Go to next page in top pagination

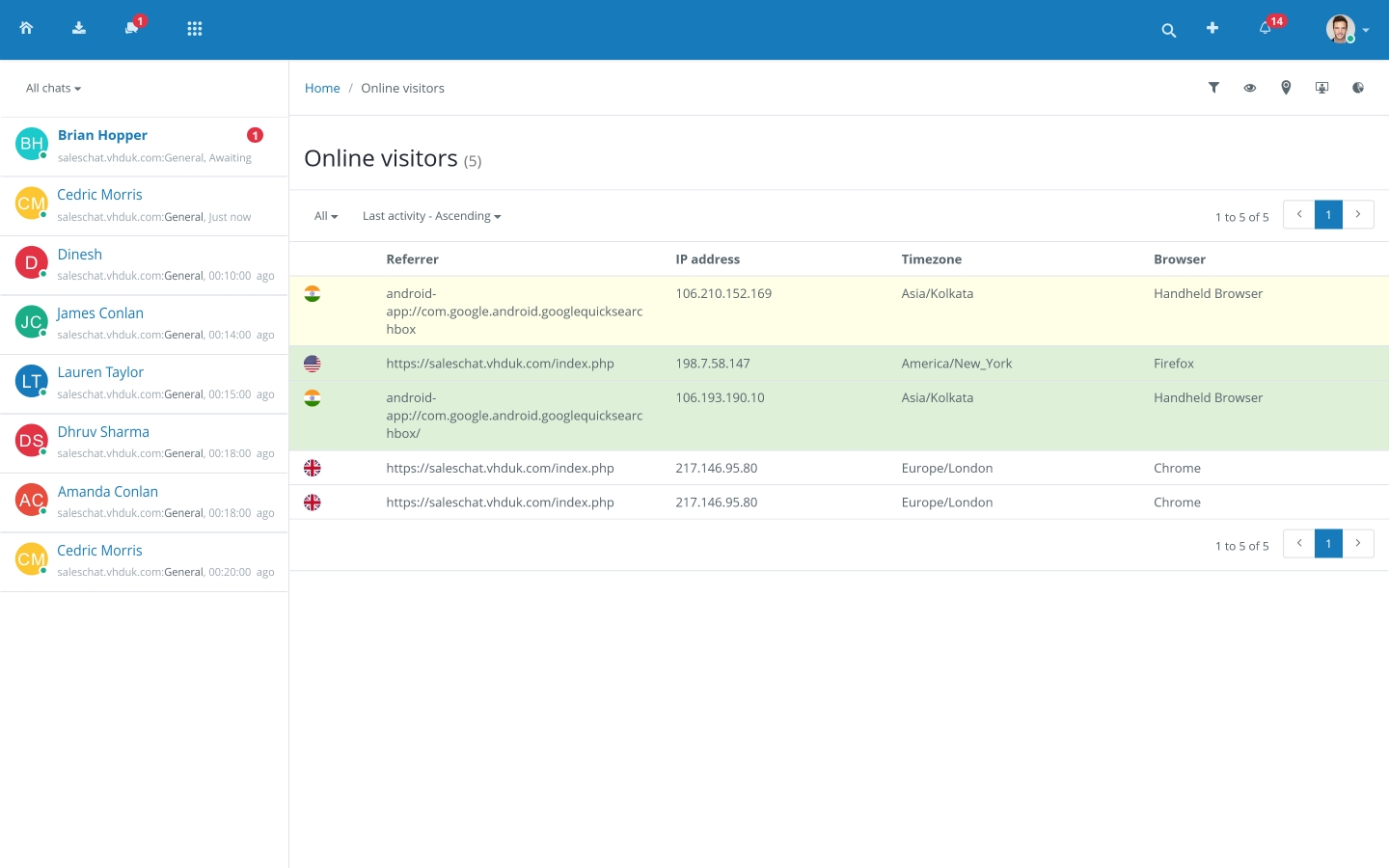[x=1357, y=214]
